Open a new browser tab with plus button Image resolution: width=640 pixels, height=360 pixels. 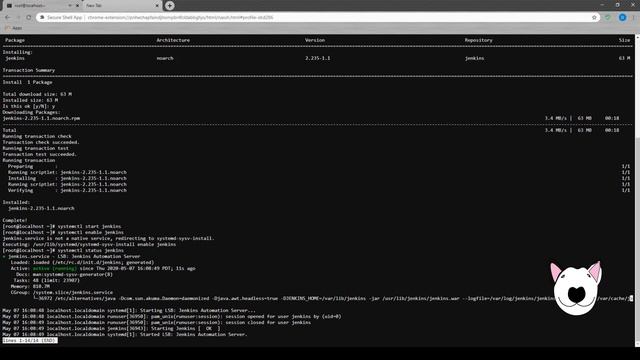click(170, 6)
